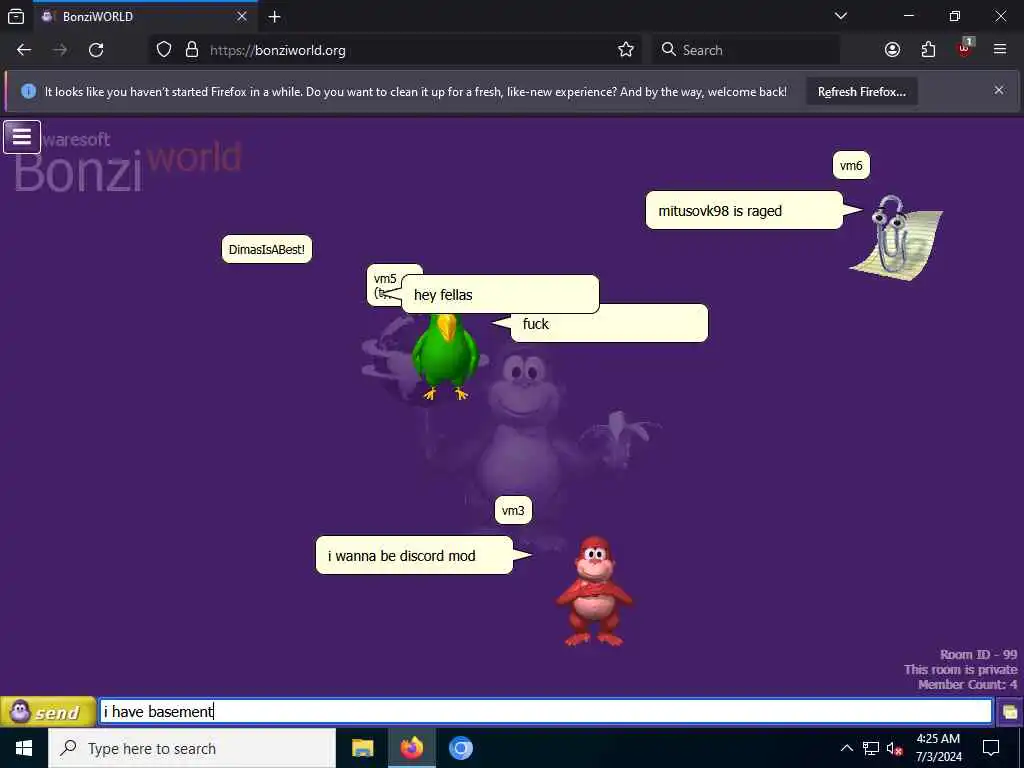Click the uBlock Origin extension icon
Screen dimensions: 1024x768
[x=965, y=48]
